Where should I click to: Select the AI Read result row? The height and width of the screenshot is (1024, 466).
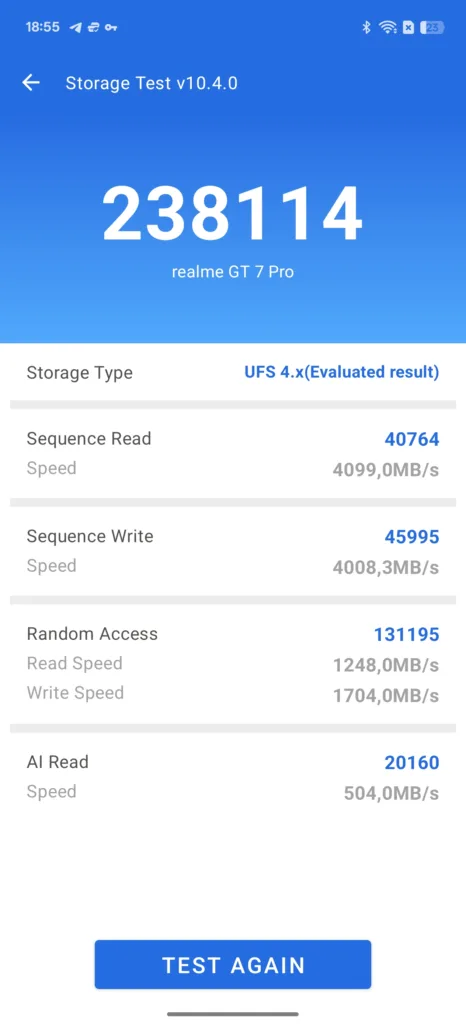(x=233, y=776)
